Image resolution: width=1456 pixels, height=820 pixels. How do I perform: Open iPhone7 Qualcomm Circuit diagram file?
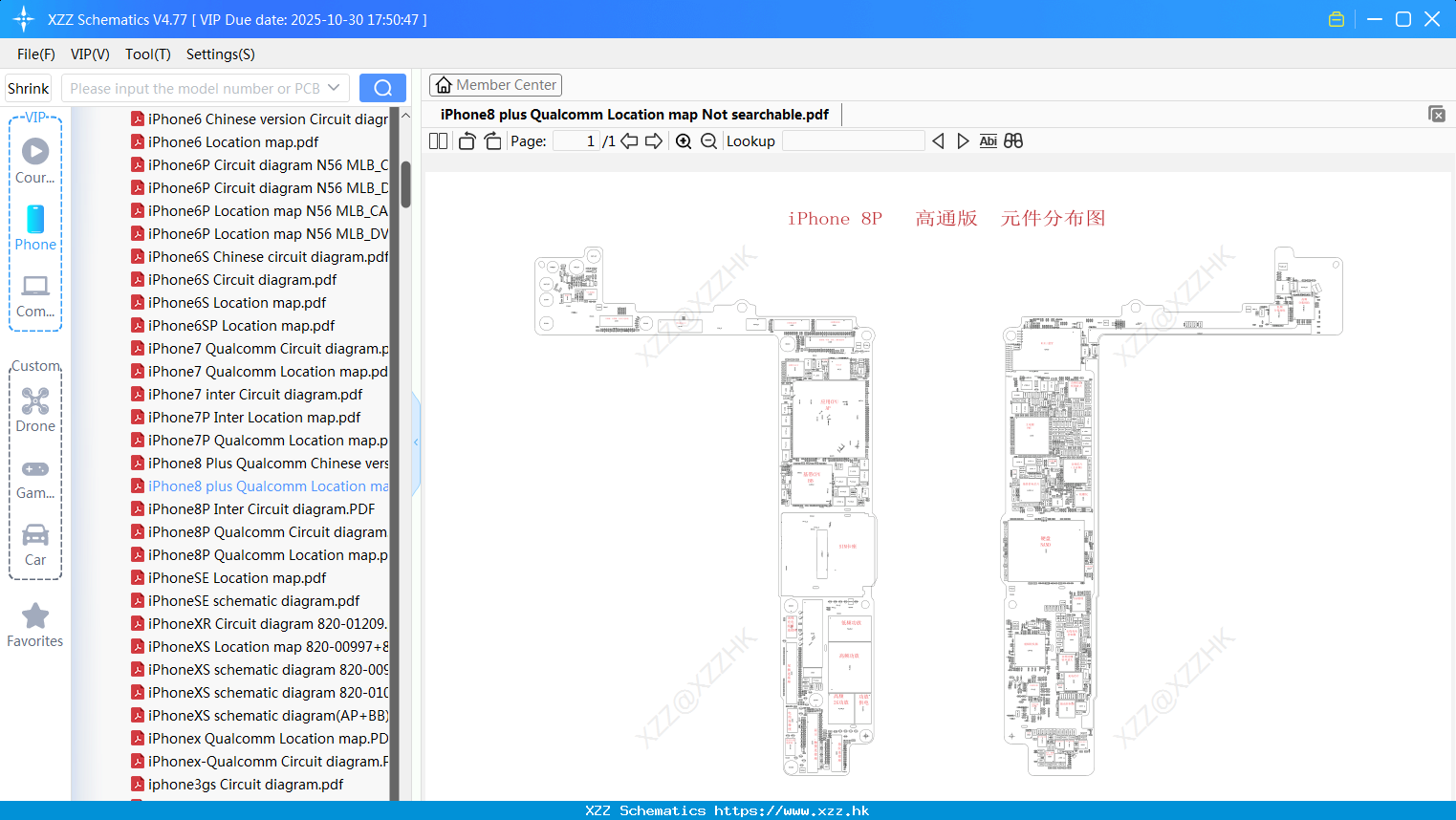click(x=260, y=349)
